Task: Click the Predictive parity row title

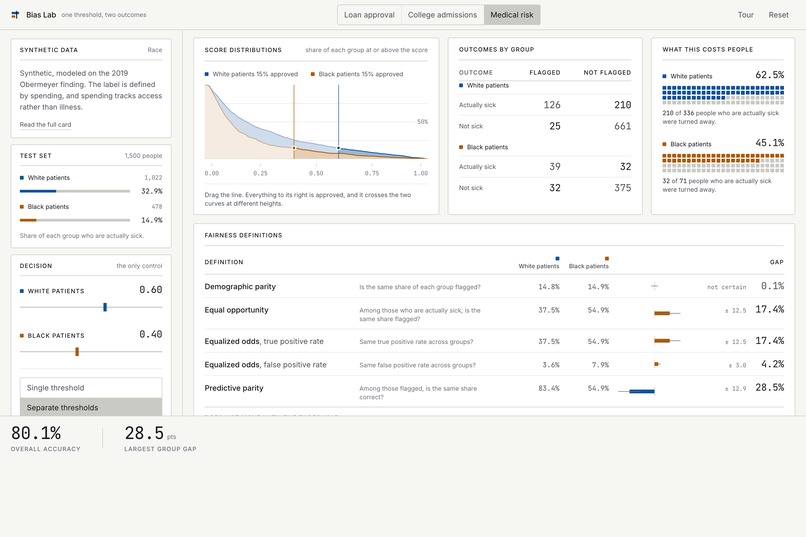Action: tap(234, 388)
